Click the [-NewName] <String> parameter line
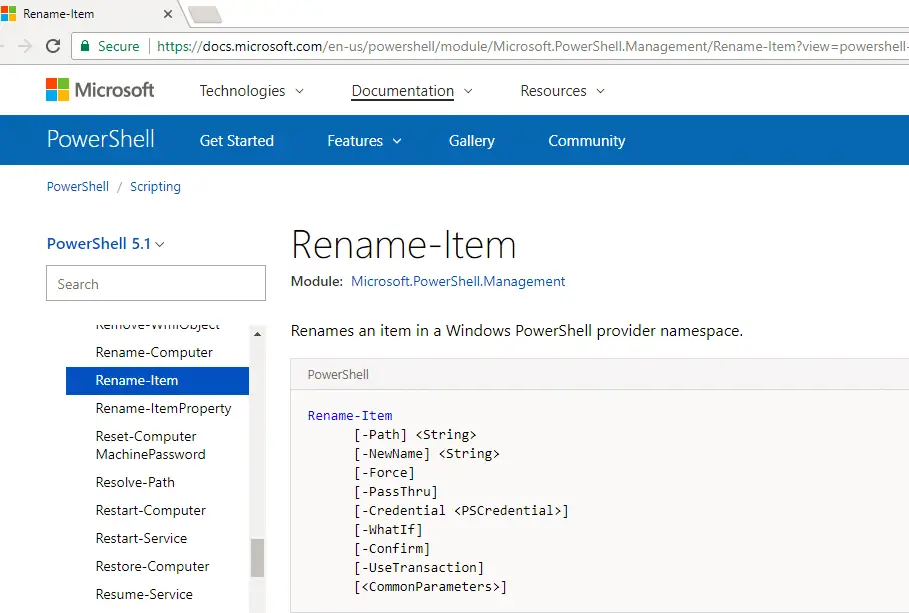Image resolution: width=909 pixels, height=613 pixels. (x=427, y=454)
